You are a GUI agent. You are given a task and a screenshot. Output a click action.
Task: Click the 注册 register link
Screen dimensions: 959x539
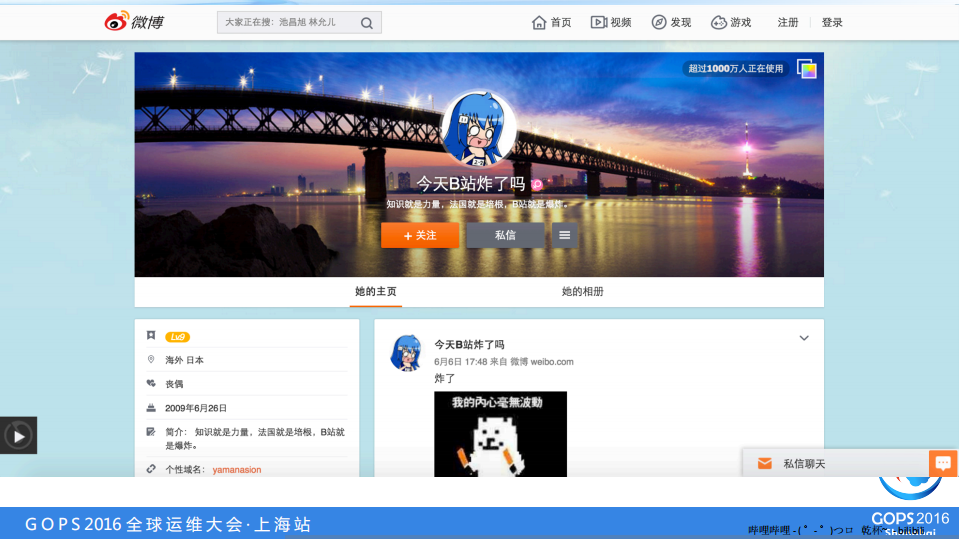(x=788, y=22)
